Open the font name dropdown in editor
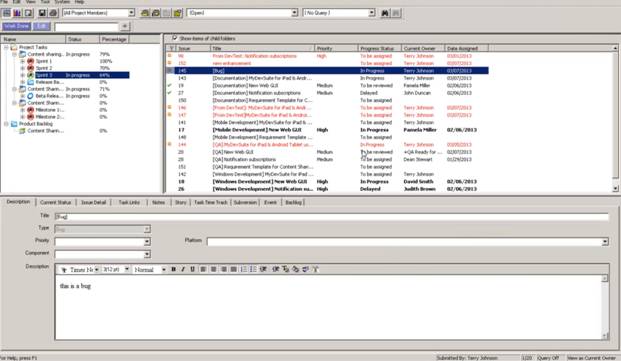Viewport: 621px width, 361px height. 97,269
